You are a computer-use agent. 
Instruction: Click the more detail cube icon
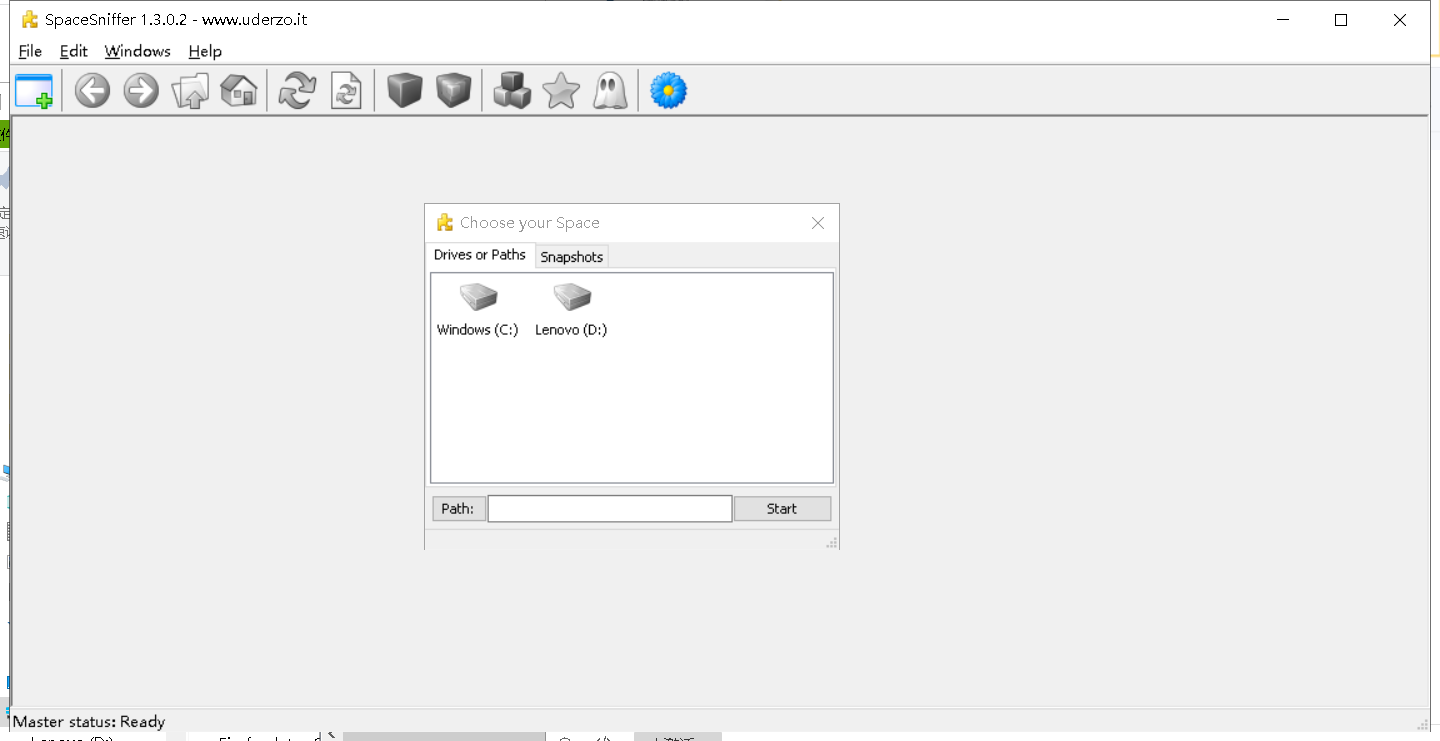(453, 91)
